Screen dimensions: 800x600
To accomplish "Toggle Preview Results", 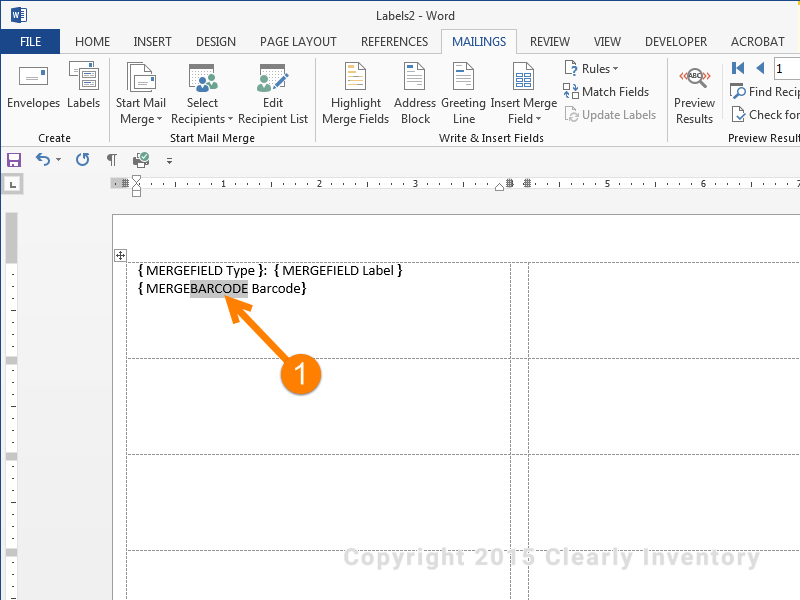I will [694, 95].
